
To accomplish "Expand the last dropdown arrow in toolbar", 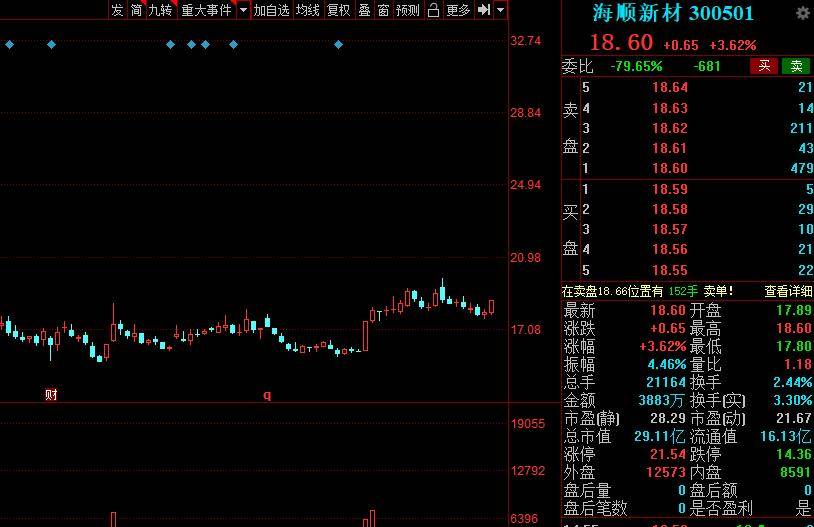I will tap(500, 10).
